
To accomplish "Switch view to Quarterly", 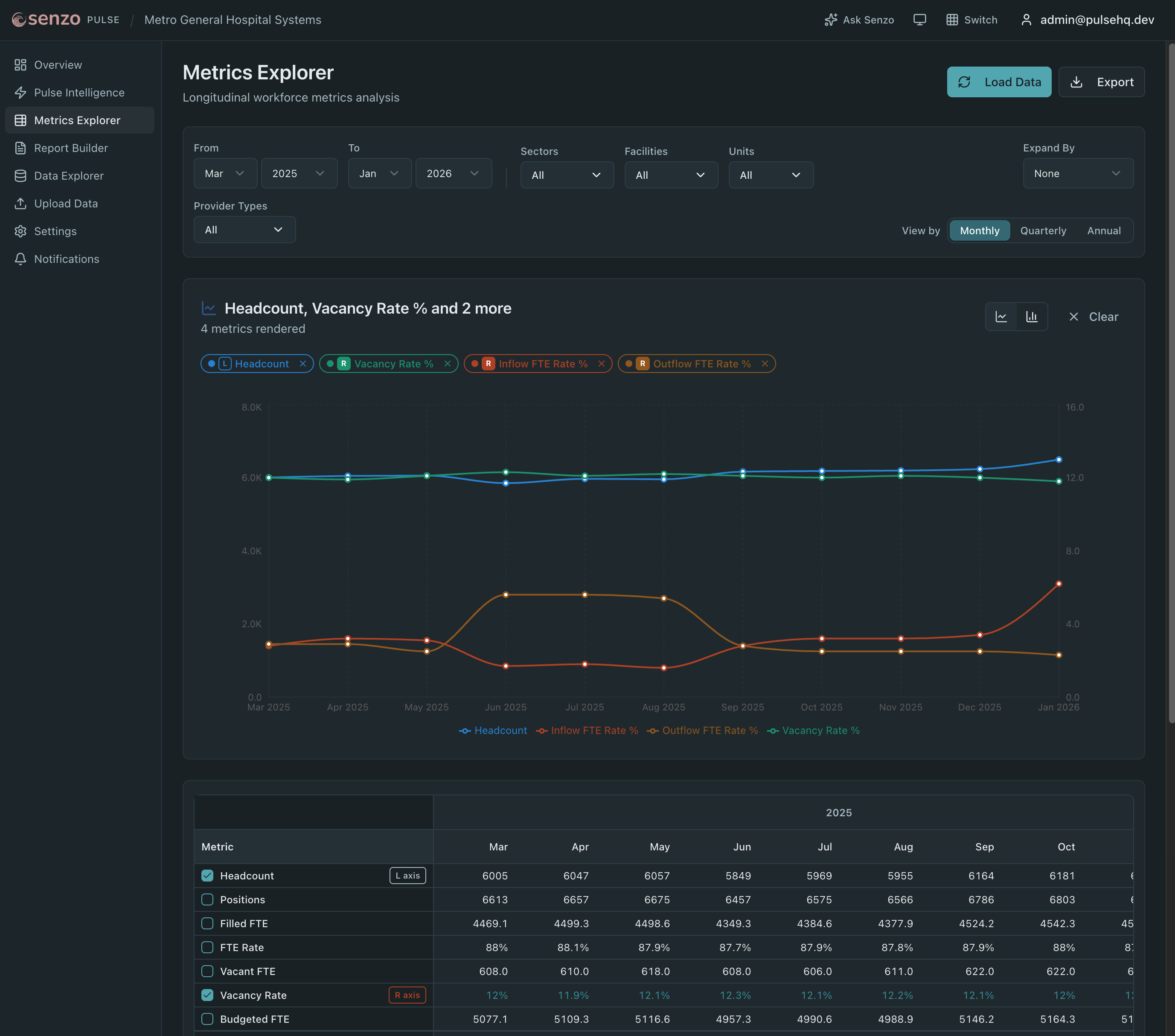I will [1043, 230].
